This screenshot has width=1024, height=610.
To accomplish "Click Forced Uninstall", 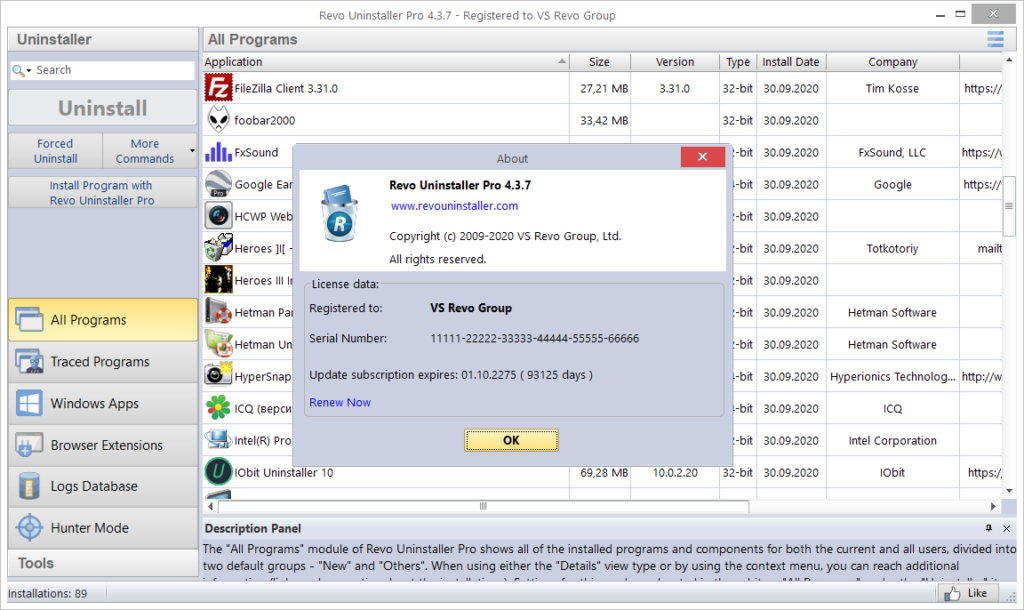I will click(x=56, y=151).
